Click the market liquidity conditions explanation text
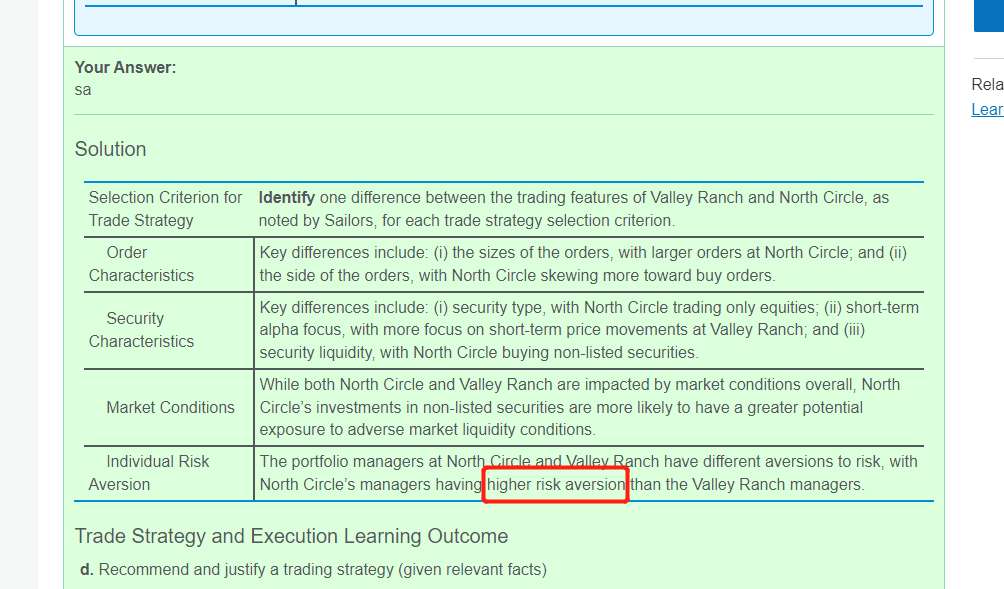This screenshot has height=589, width=1004. 579,407
